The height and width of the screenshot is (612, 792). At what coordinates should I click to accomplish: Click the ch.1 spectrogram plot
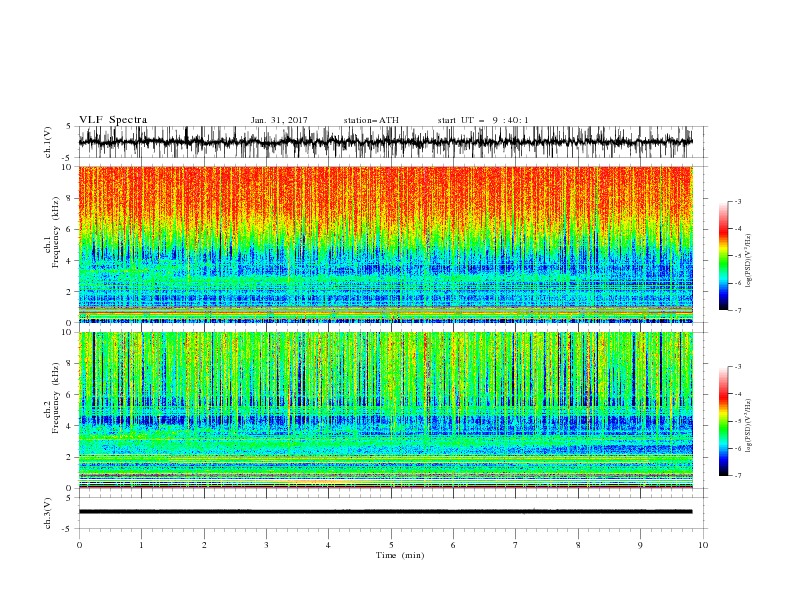pyautogui.click(x=386, y=244)
